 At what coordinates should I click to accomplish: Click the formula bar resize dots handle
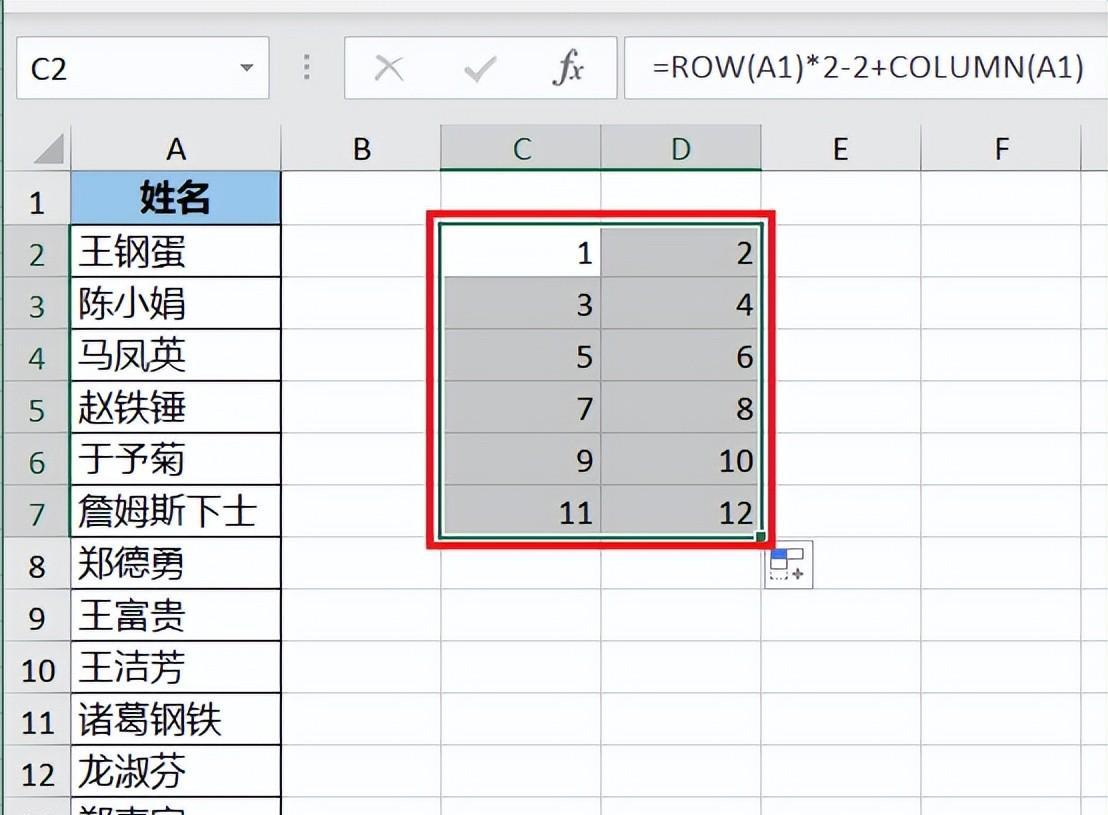coord(307,67)
